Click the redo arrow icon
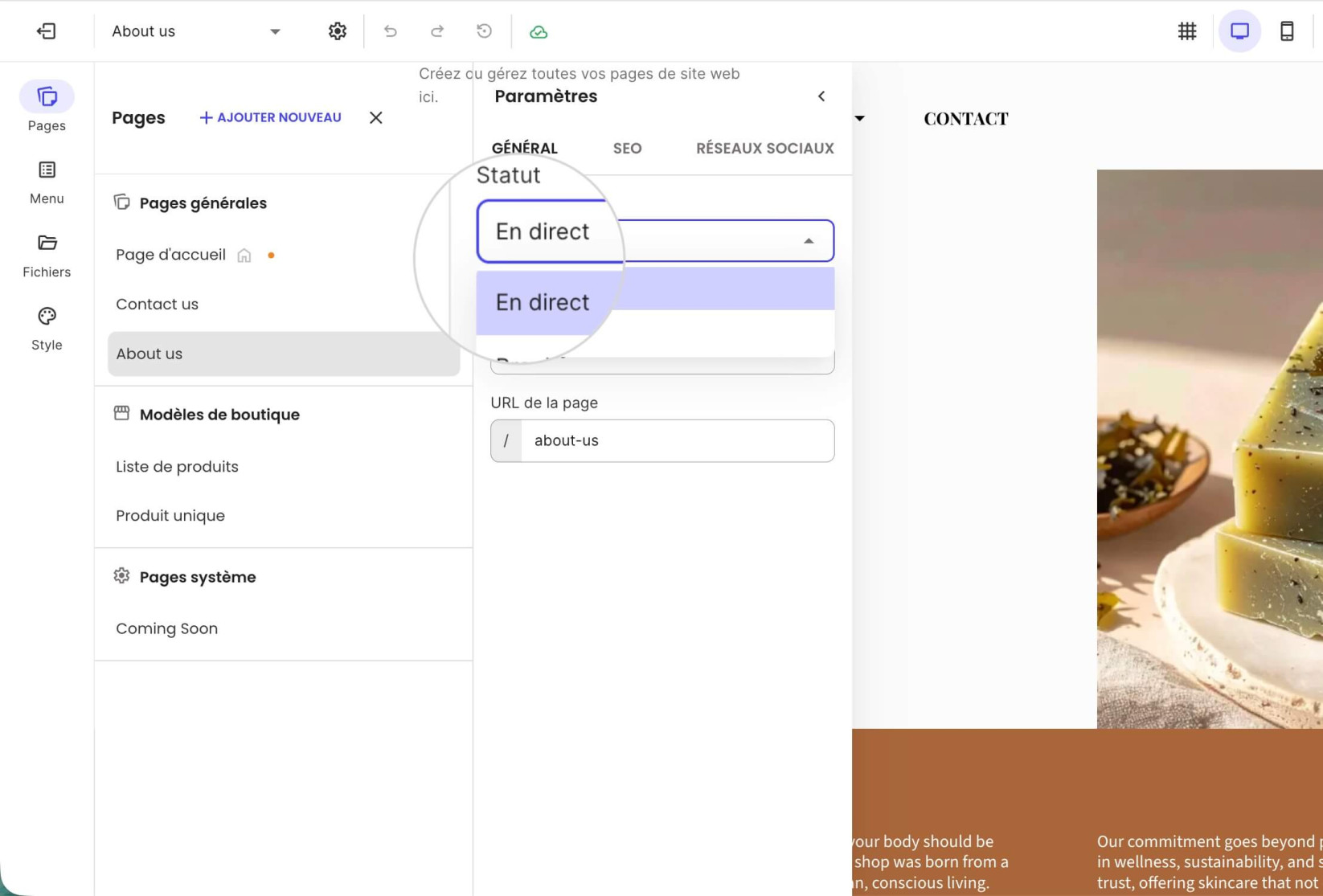 click(x=437, y=31)
